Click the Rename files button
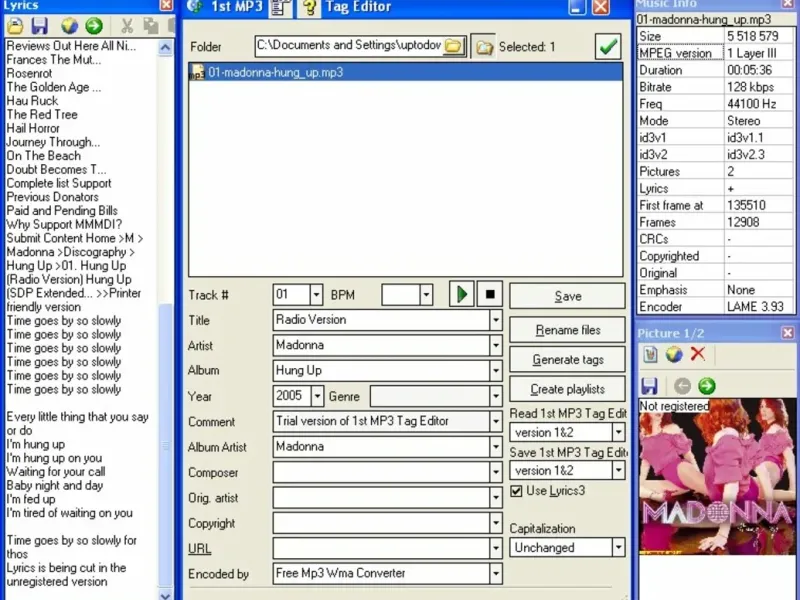Screen dimensions: 800x600 (x=567, y=330)
